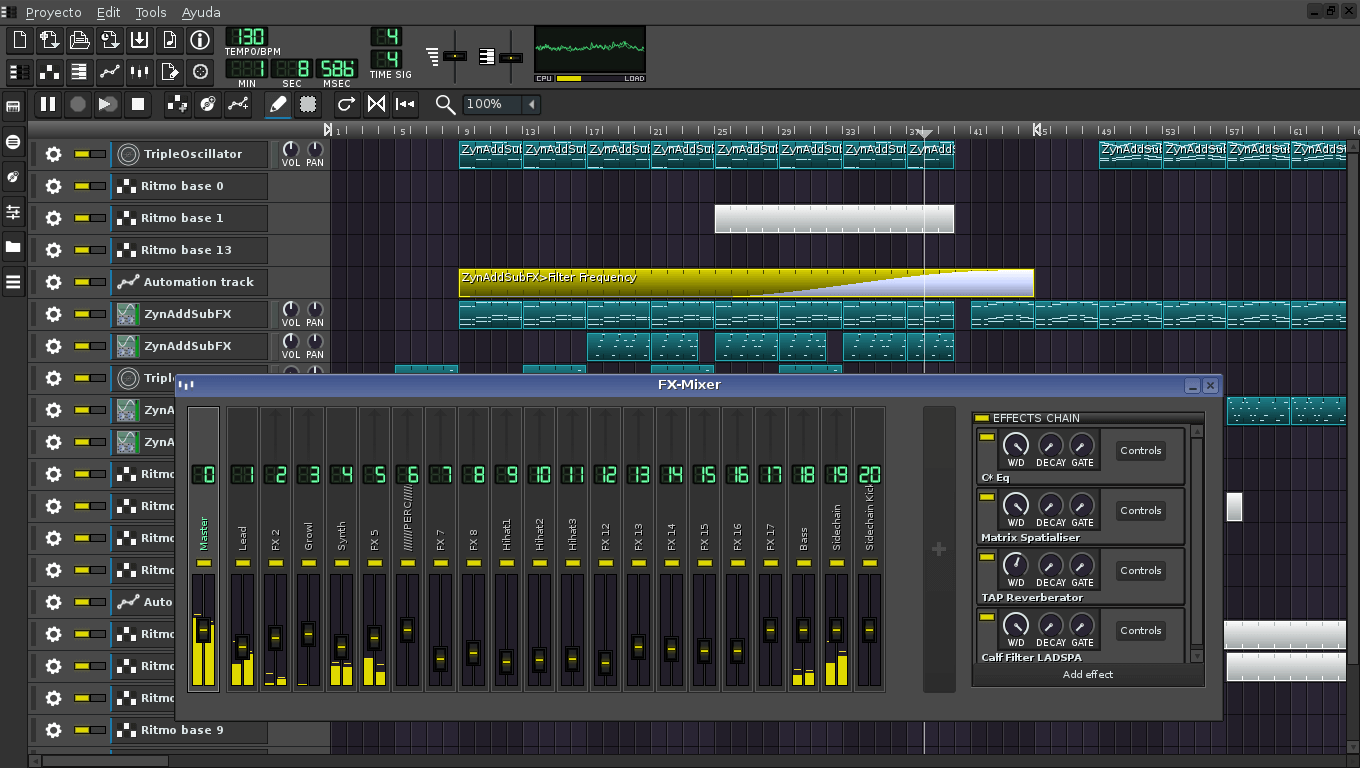Click the add automation track icon
The image size is (1360, 768).
point(238,104)
